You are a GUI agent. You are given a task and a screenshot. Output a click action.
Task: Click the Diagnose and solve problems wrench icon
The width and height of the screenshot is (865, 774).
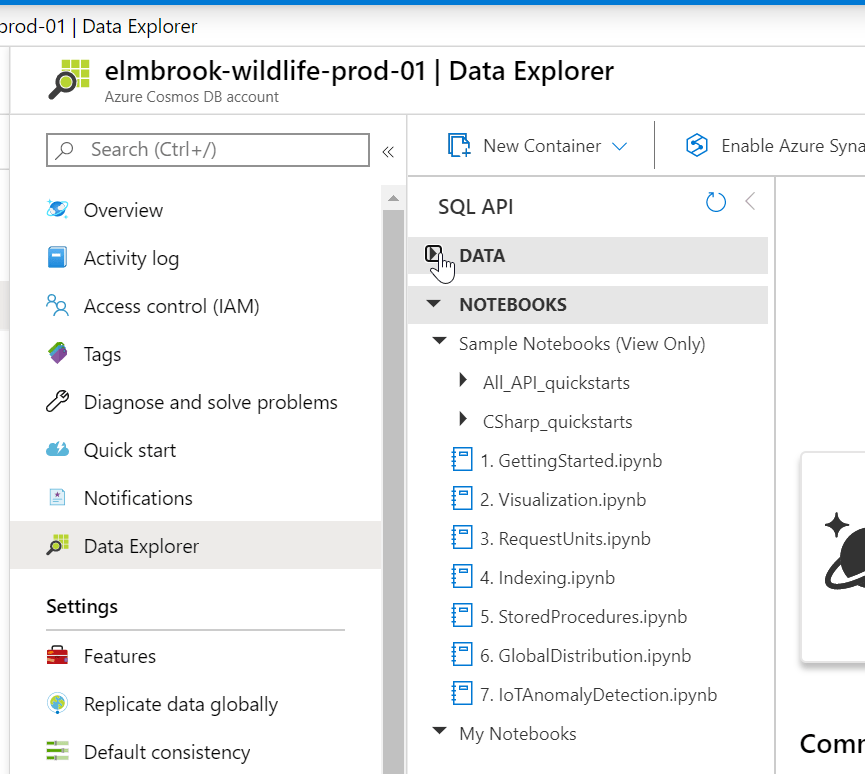[x=58, y=402]
